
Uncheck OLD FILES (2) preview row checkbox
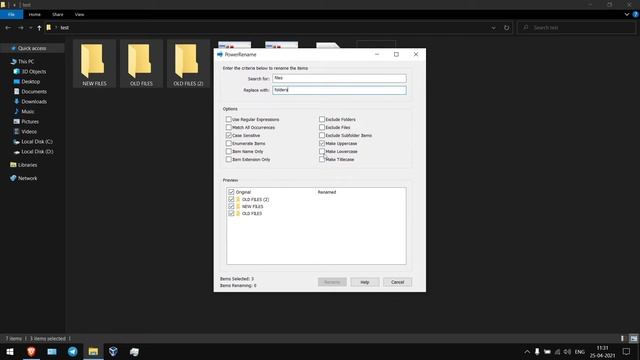click(x=231, y=199)
